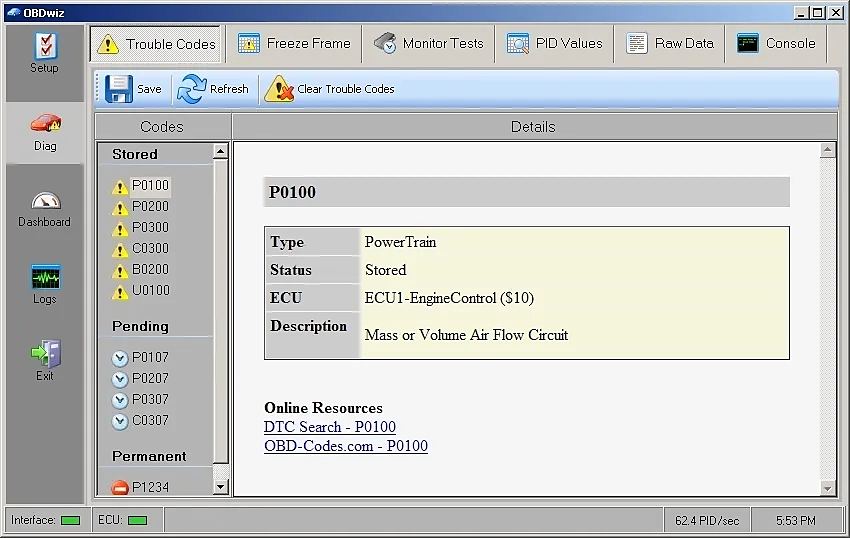Select stored code P0300 label
The image size is (850, 538).
[x=150, y=227]
